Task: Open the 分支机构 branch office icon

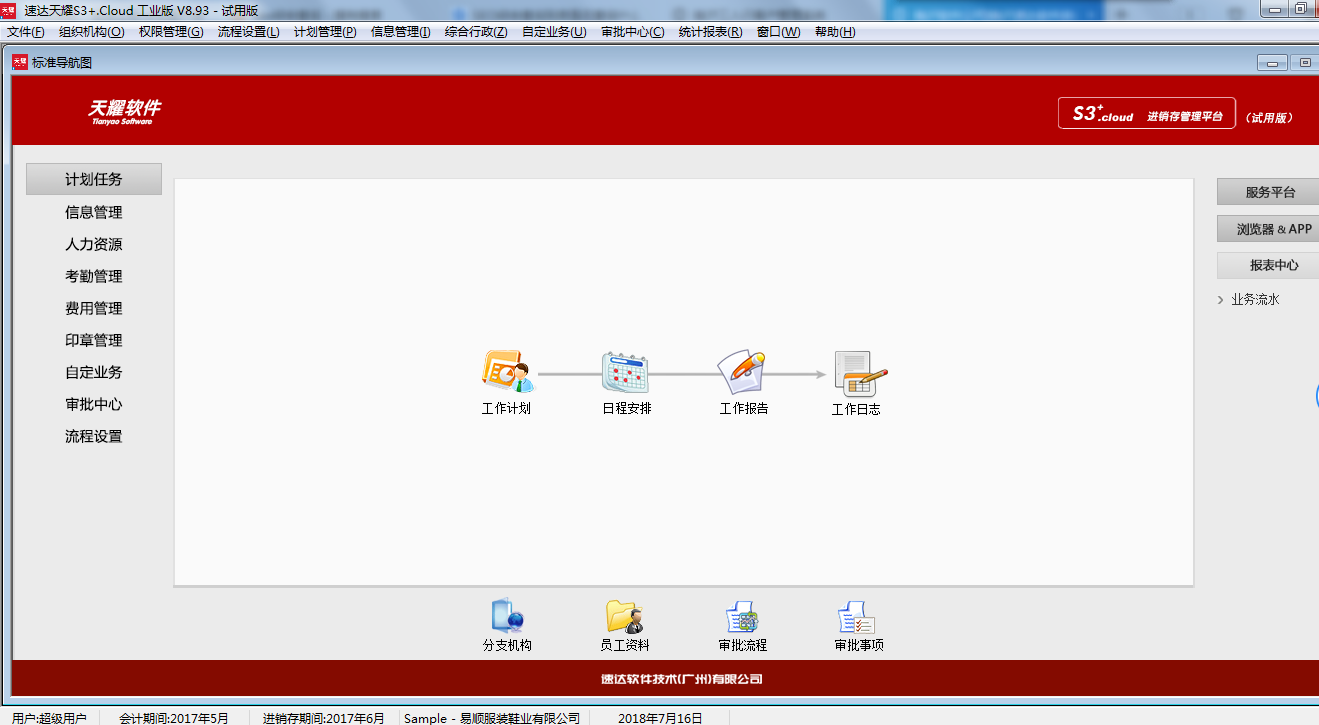Action: [507, 616]
